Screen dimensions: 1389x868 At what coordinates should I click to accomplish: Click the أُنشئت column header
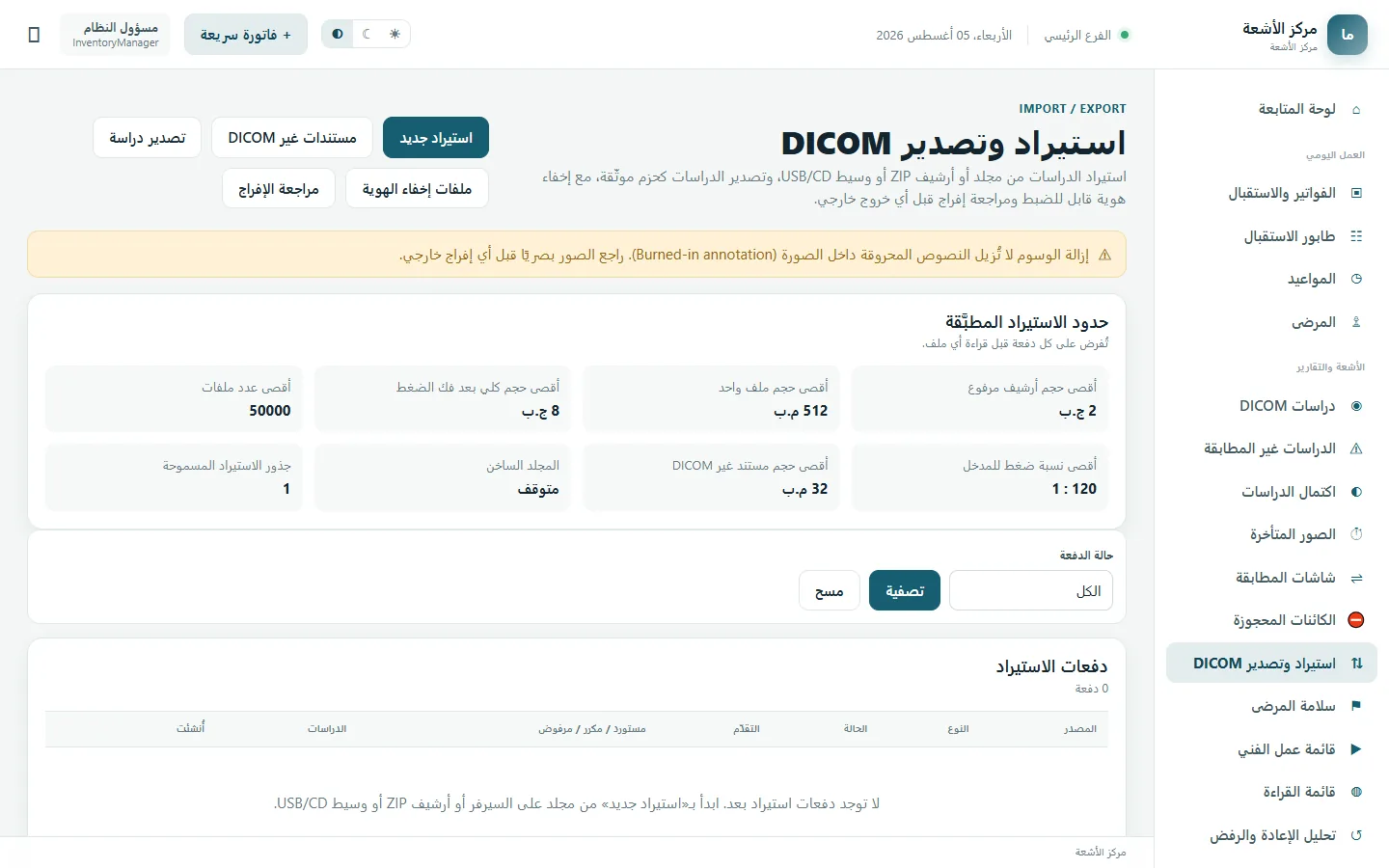click(x=191, y=729)
